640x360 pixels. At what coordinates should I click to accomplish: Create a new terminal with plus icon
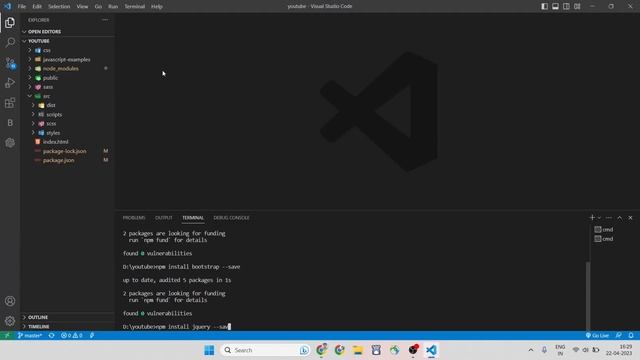592,218
